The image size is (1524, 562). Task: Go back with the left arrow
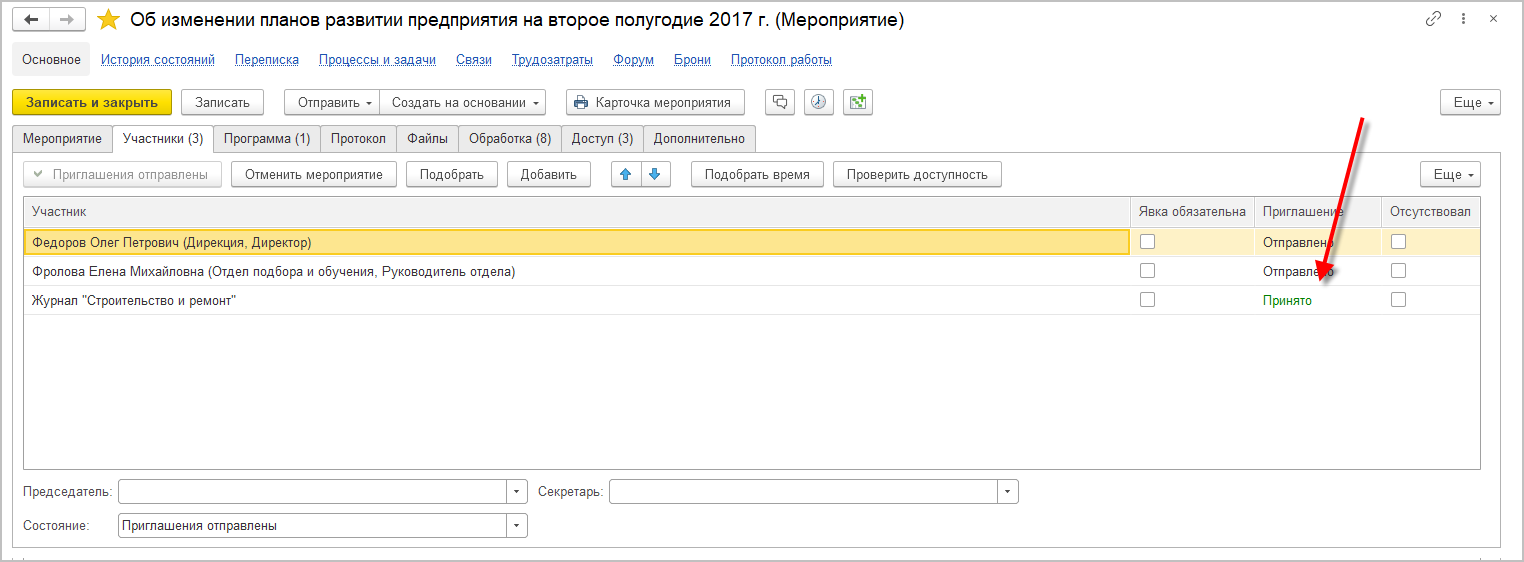tap(31, 20)
